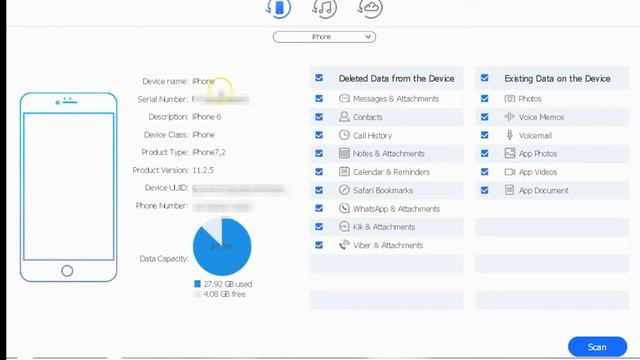Screen dimensions: 640x360
Task: Click the blue 27.92 GB used swatch
Action: 198,284
